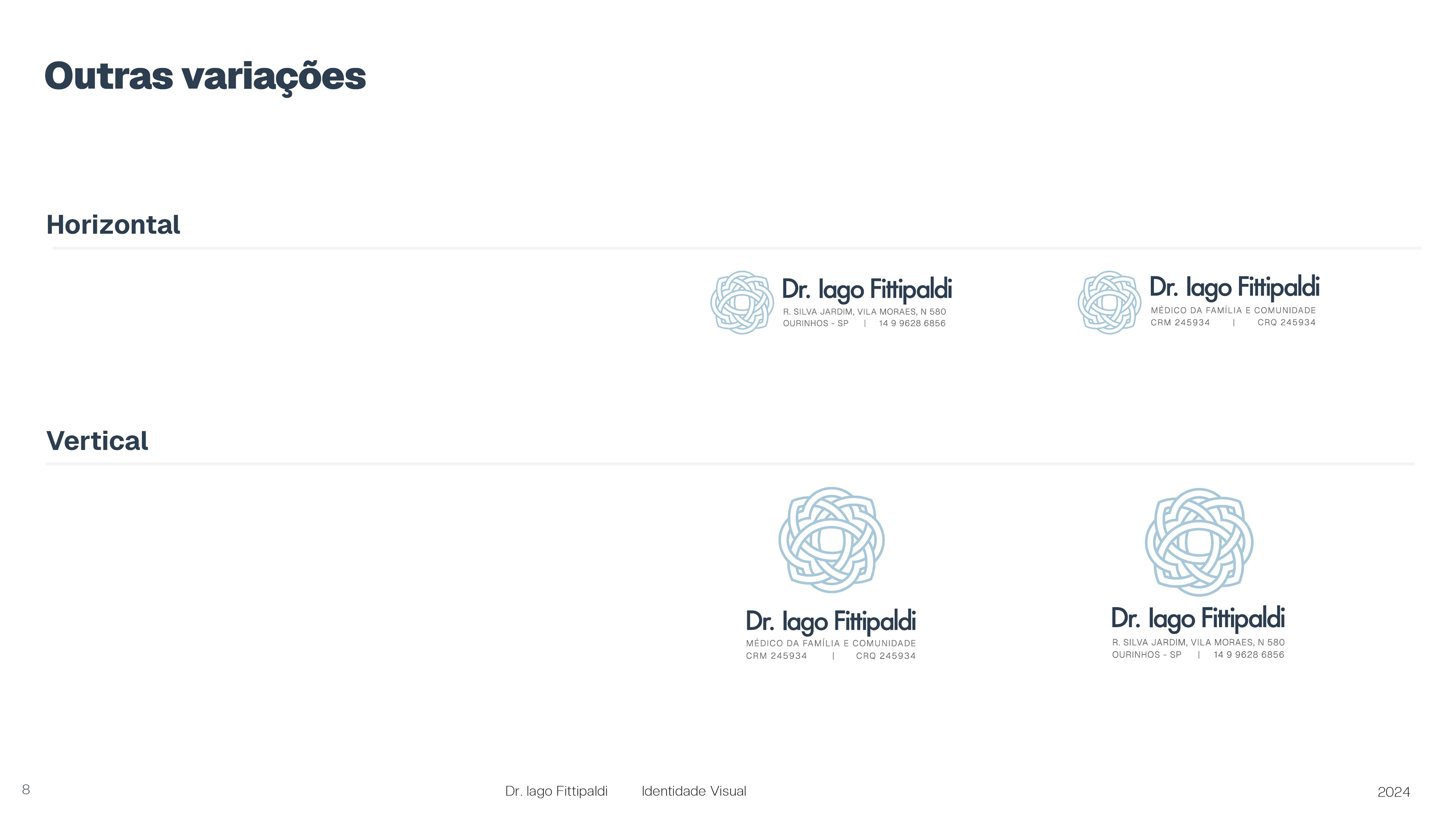
Task: Click the Outras variações title
Action: (x=205, y=77)
